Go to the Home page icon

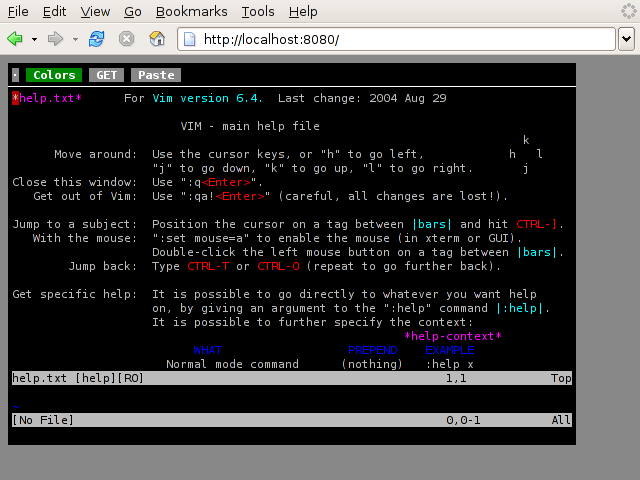(x=157, y=39)
